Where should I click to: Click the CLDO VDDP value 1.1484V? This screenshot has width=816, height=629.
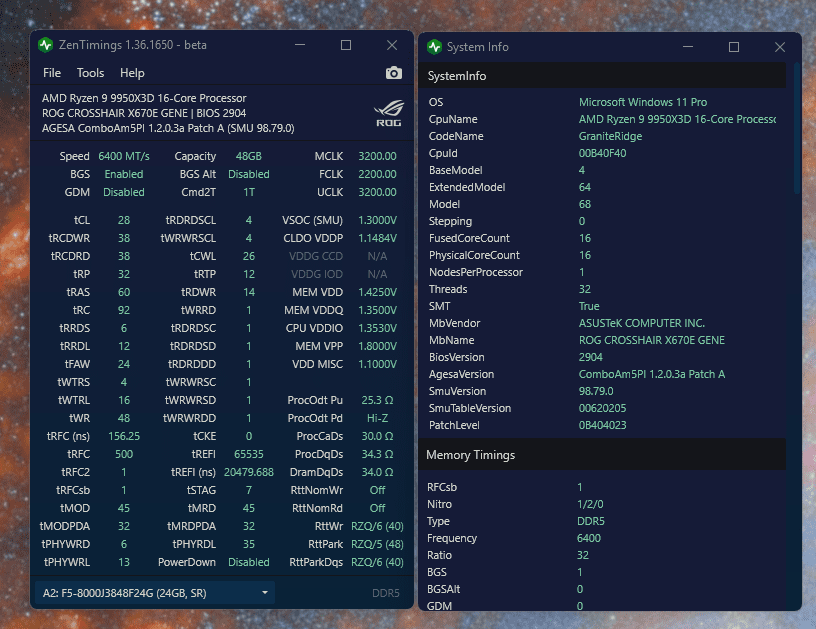pos(377,238)
